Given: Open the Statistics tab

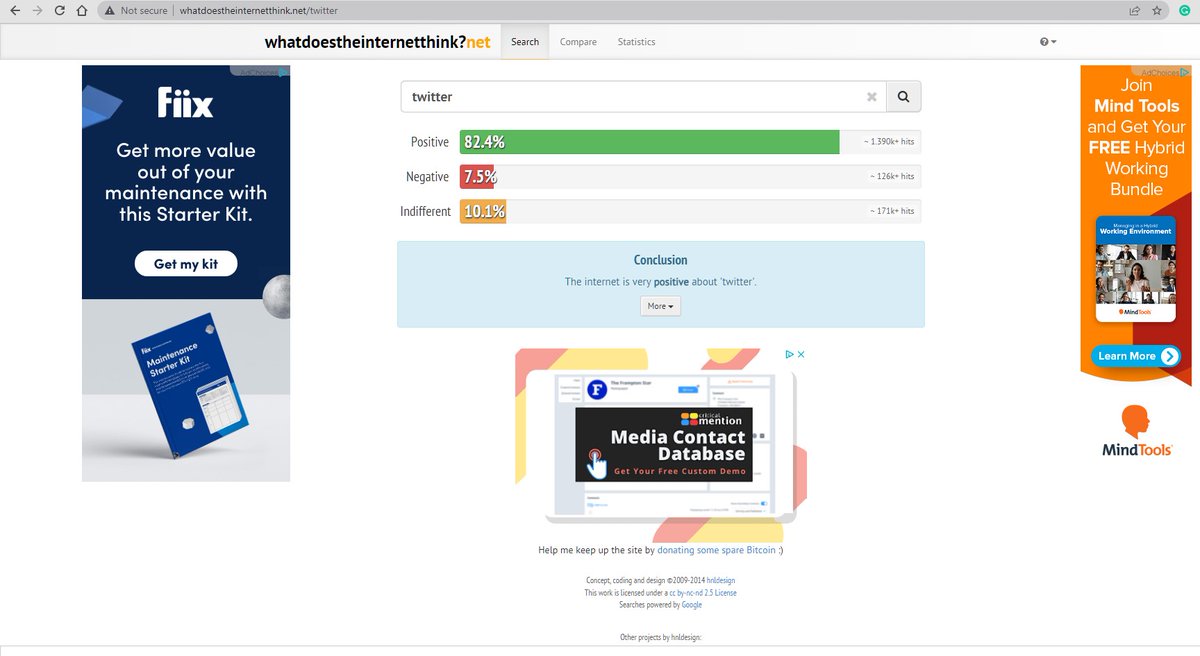Looking at the screenshot, I should [636, 42].
